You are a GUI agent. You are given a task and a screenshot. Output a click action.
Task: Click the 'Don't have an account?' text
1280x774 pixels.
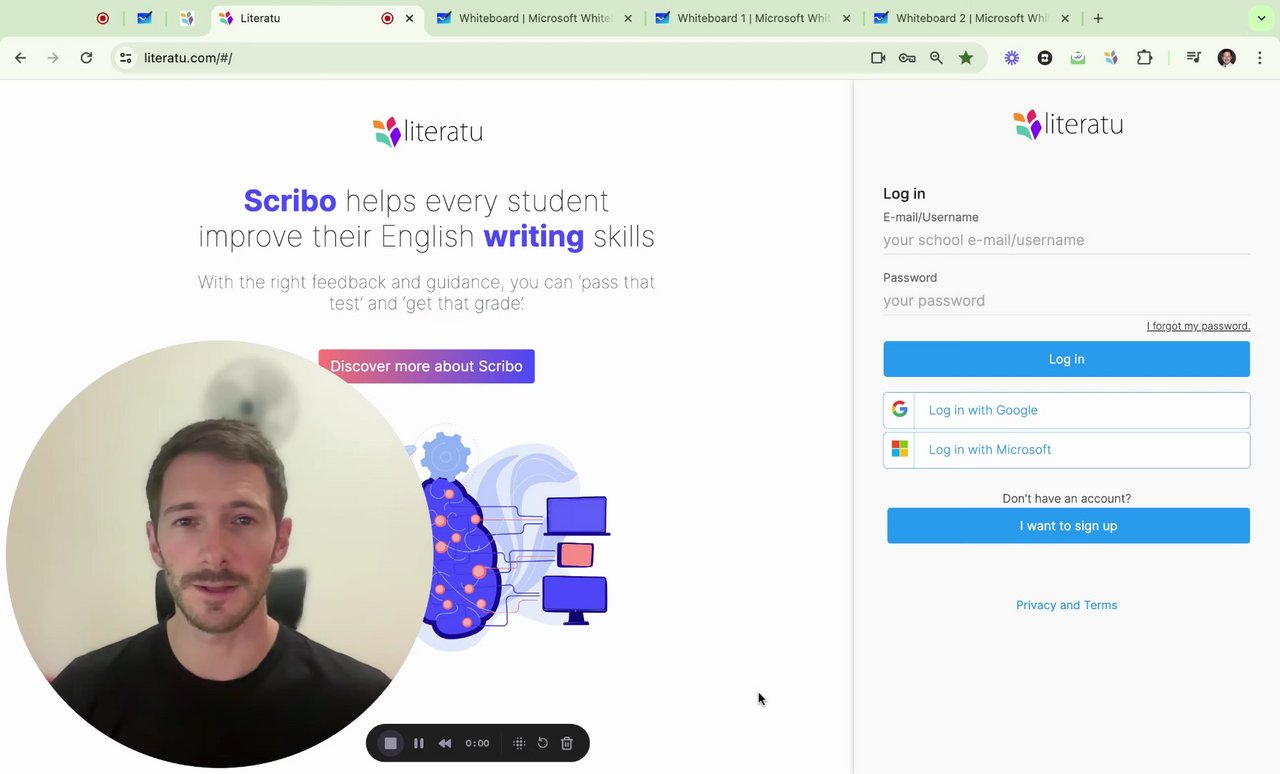(1066, 498)
